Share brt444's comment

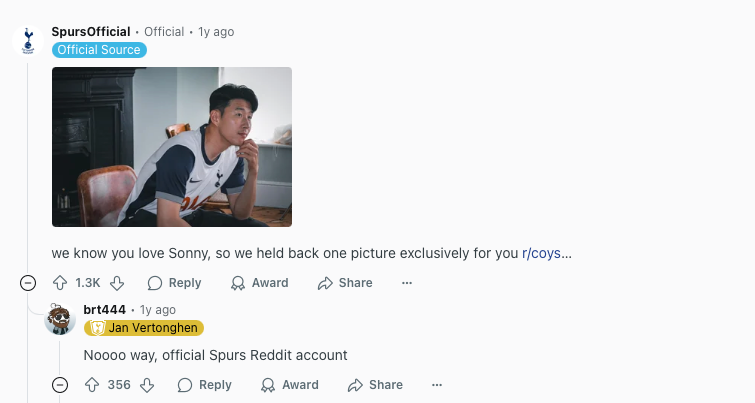pyautogui.click(x=376, y=385)
